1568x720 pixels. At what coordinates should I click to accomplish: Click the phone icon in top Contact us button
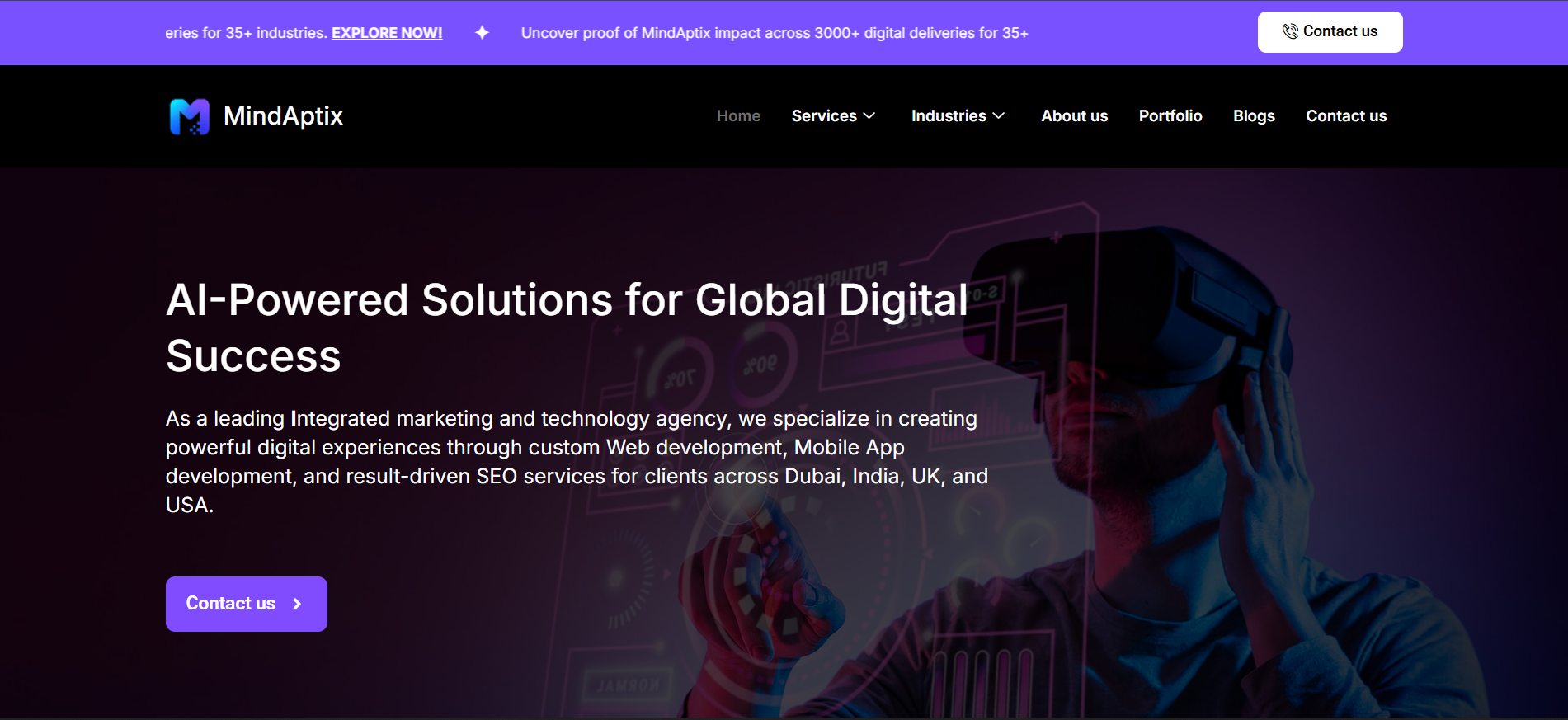[1290, 31]
